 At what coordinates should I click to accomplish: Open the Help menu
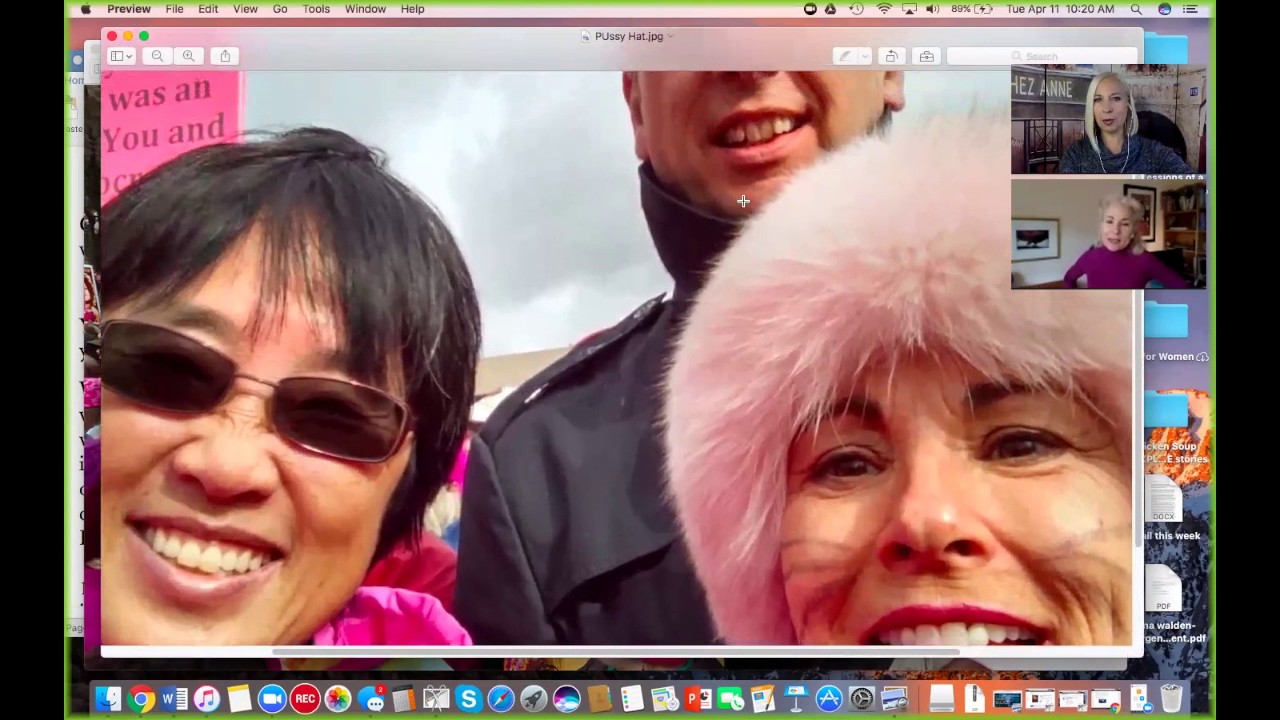[x=412, y=9]
